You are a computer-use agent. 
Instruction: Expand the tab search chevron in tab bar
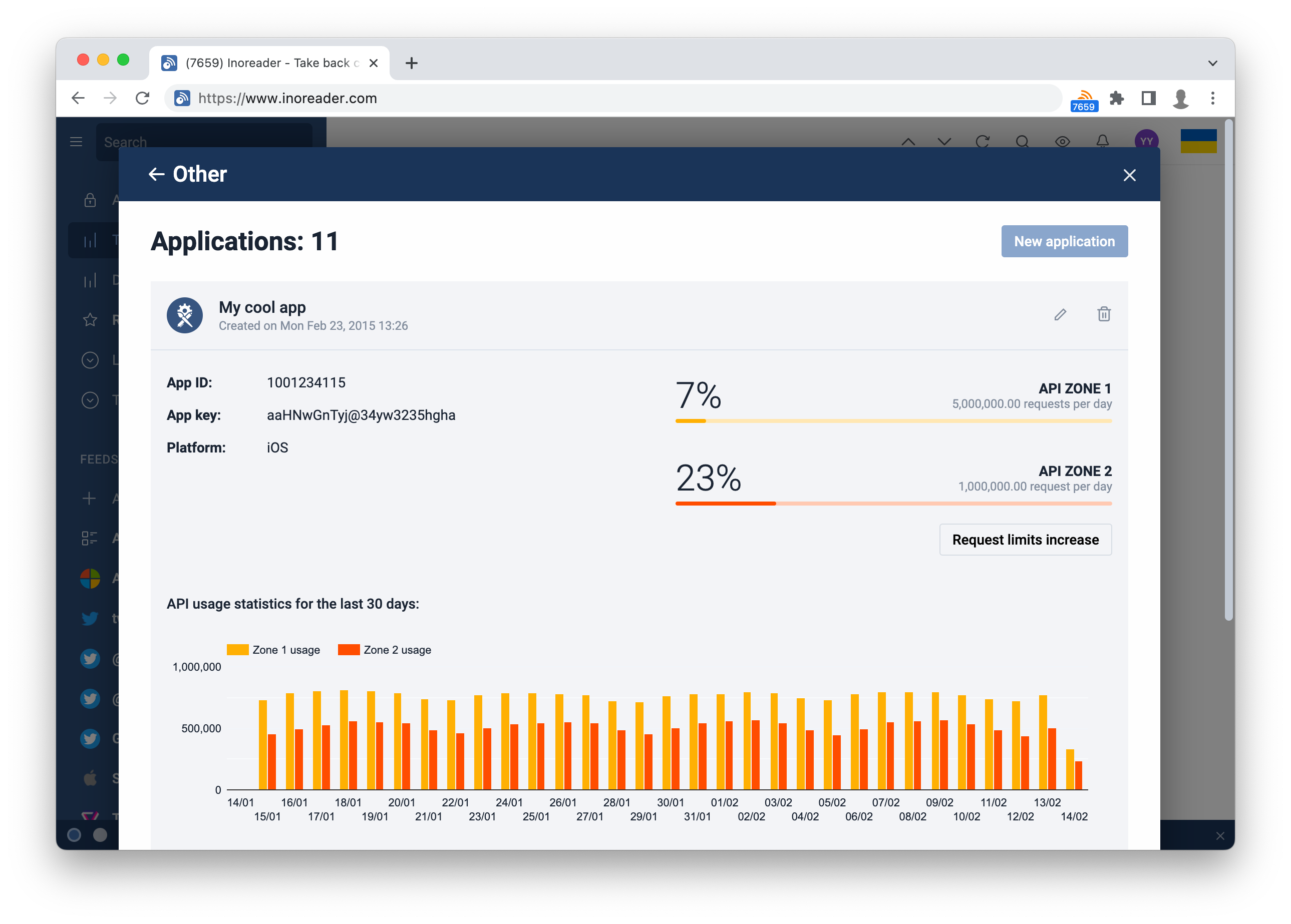1212,63
